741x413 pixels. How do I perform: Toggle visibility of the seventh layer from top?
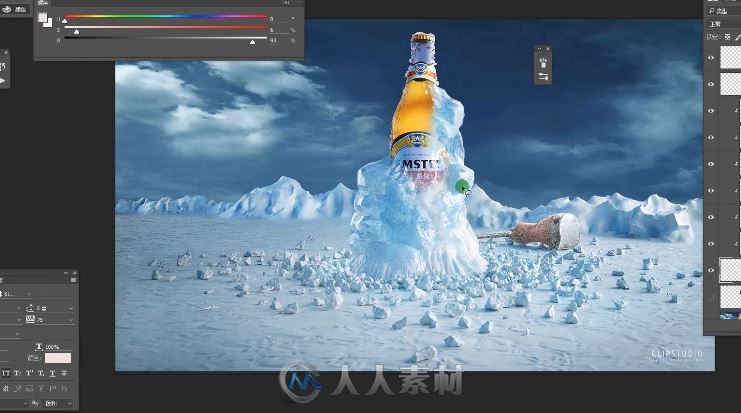point(711,217)
